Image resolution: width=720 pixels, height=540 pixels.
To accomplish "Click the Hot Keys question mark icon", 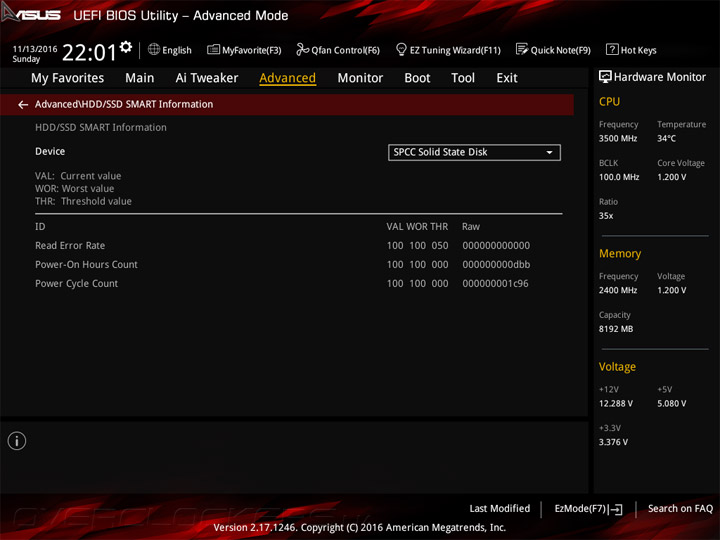I will click(x=612, y=49).
